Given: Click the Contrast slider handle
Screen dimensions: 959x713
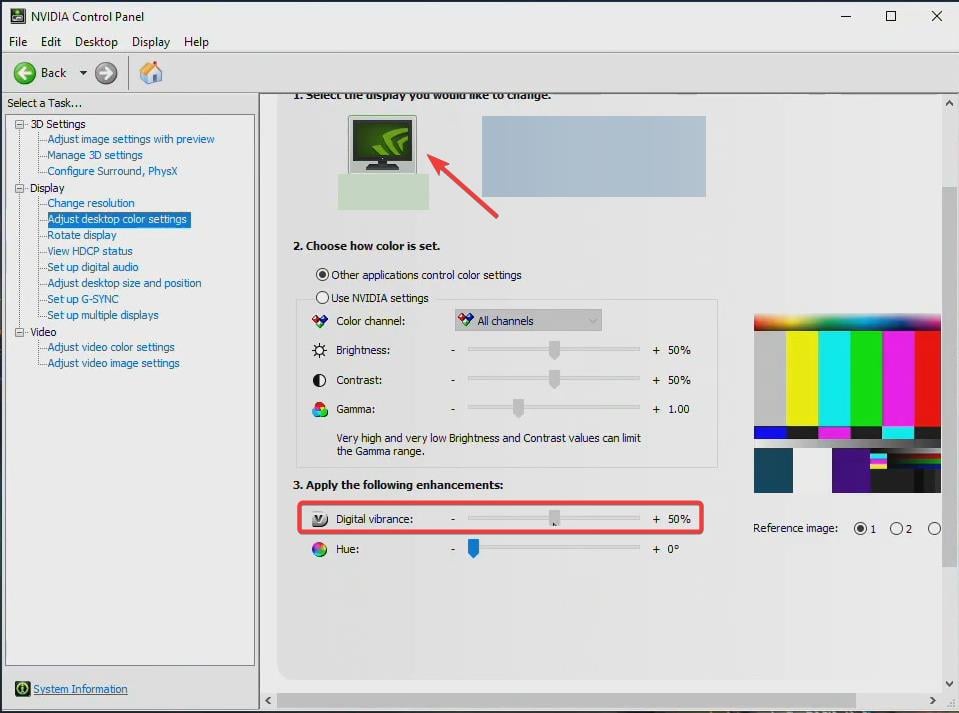Looking at the screenshot, I should pyautogui.click(x=554, y=380).
